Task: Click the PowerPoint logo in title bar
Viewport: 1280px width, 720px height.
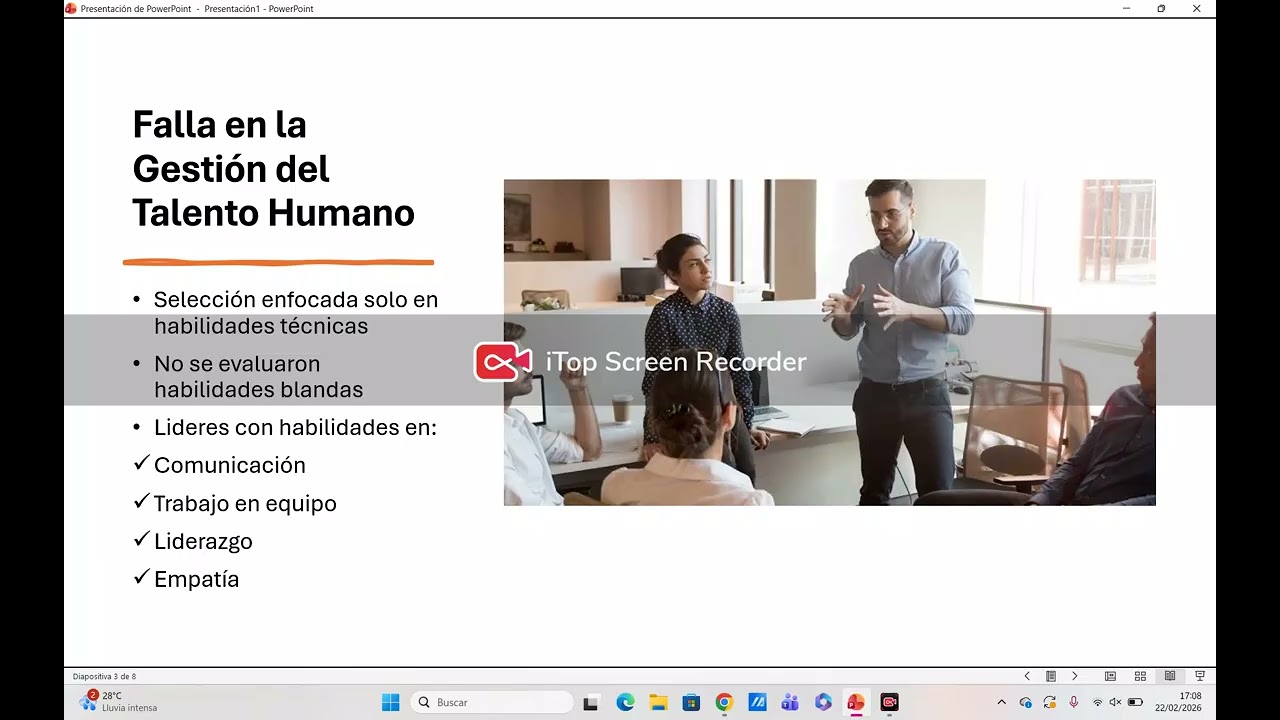Action: point(71,8)
